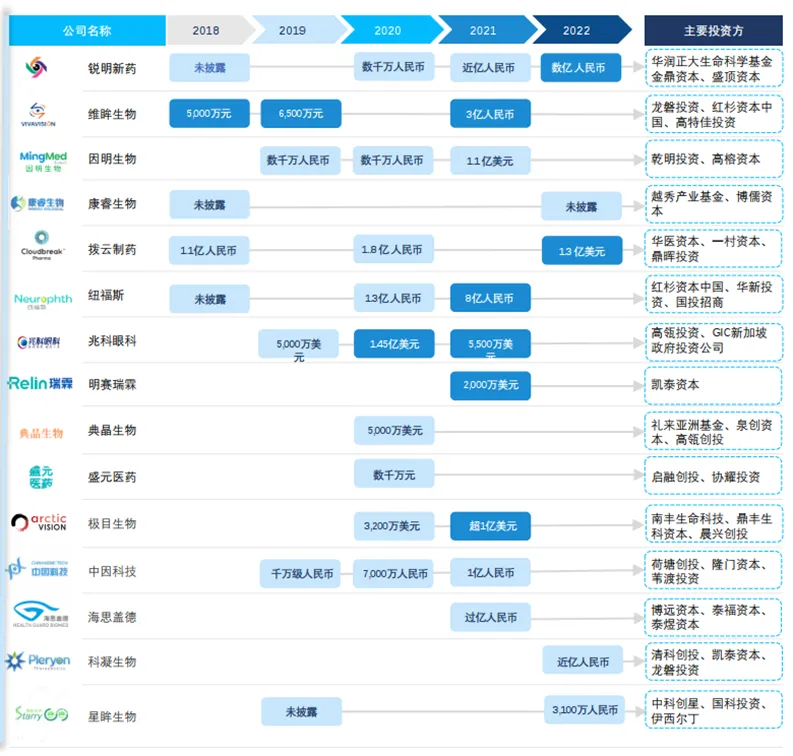Click the Cloudbreak Pharma logo
This screenshot has height=756, width=793.
[x=42, y=245]
